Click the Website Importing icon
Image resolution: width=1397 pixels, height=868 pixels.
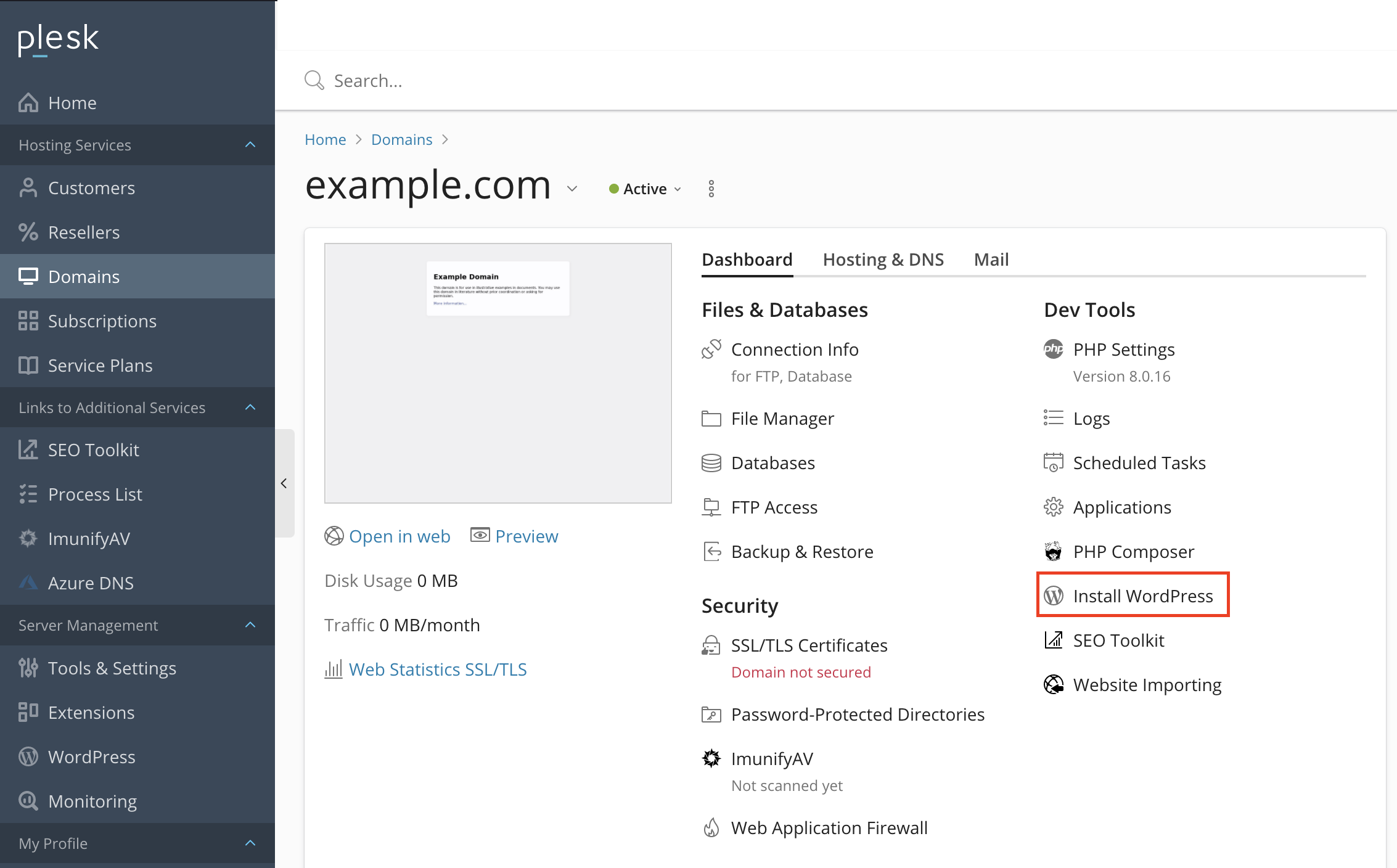pos(1053,684)
